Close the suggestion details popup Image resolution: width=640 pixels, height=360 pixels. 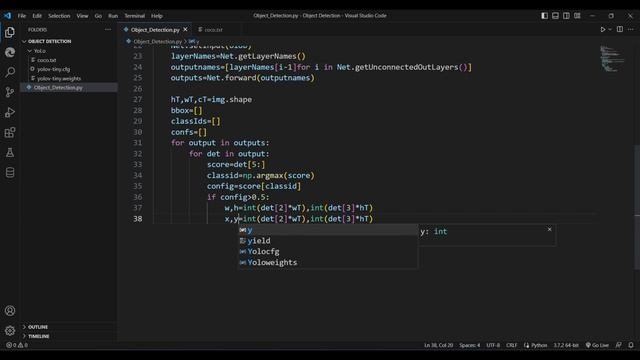point(549,229)
